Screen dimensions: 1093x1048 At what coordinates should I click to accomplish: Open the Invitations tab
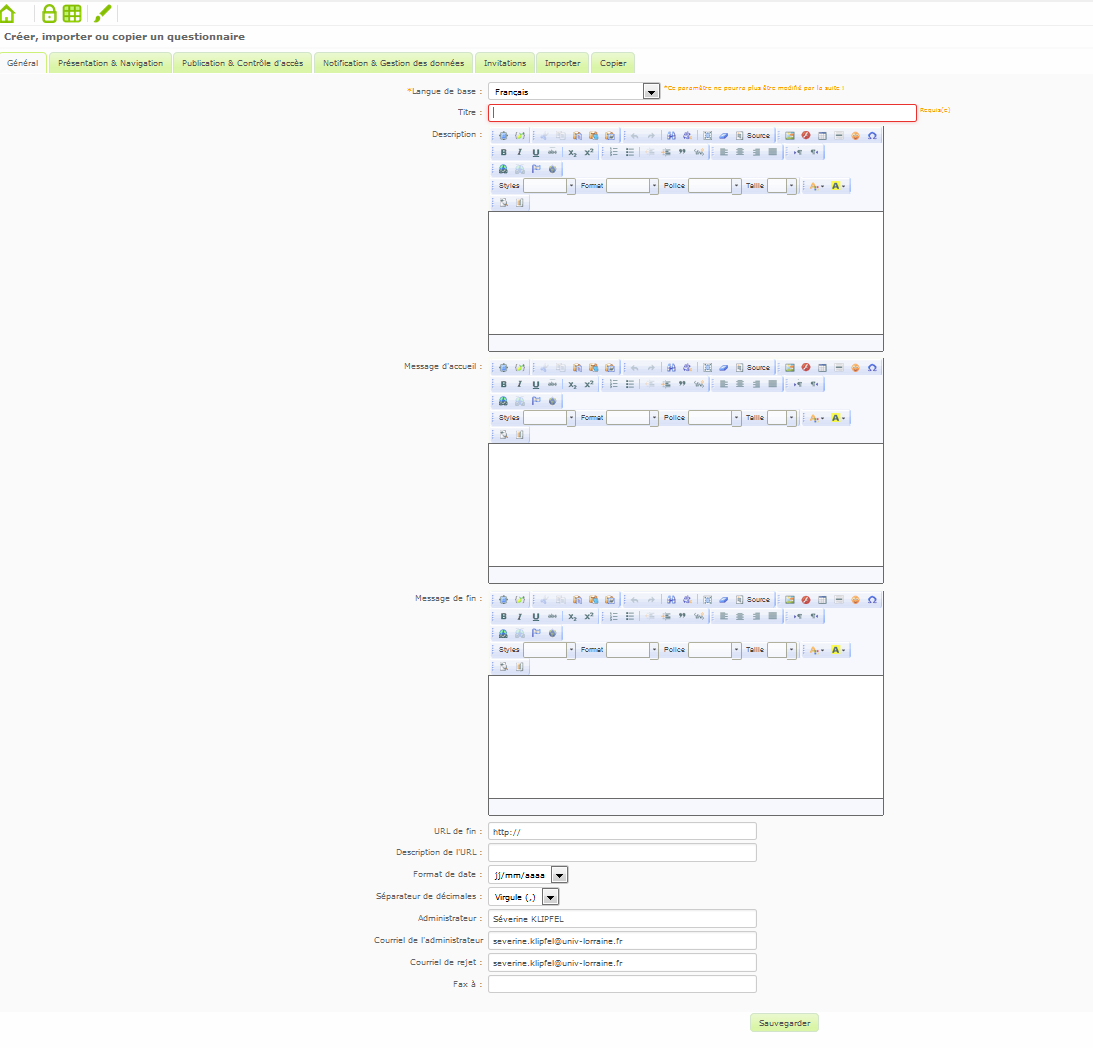[505, 63]
